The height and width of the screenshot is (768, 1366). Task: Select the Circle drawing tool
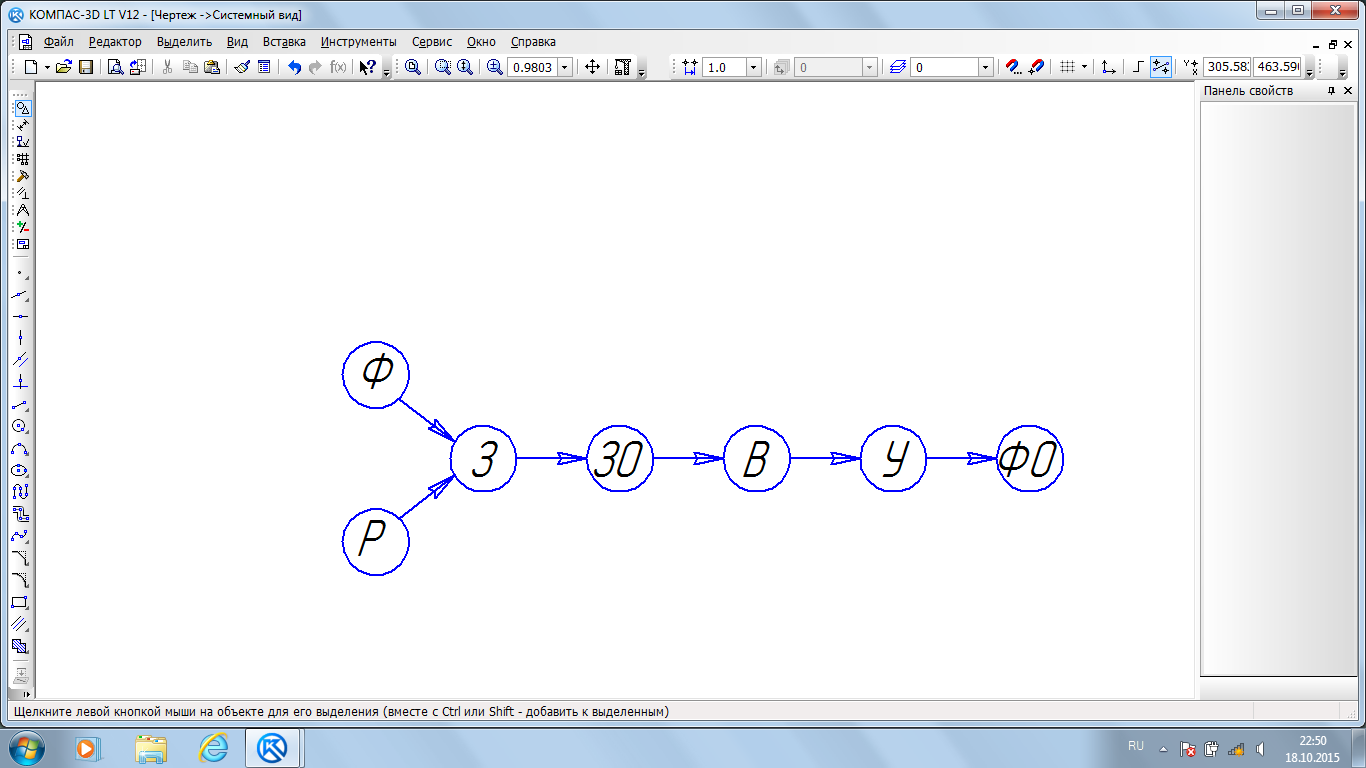point(20,426)
